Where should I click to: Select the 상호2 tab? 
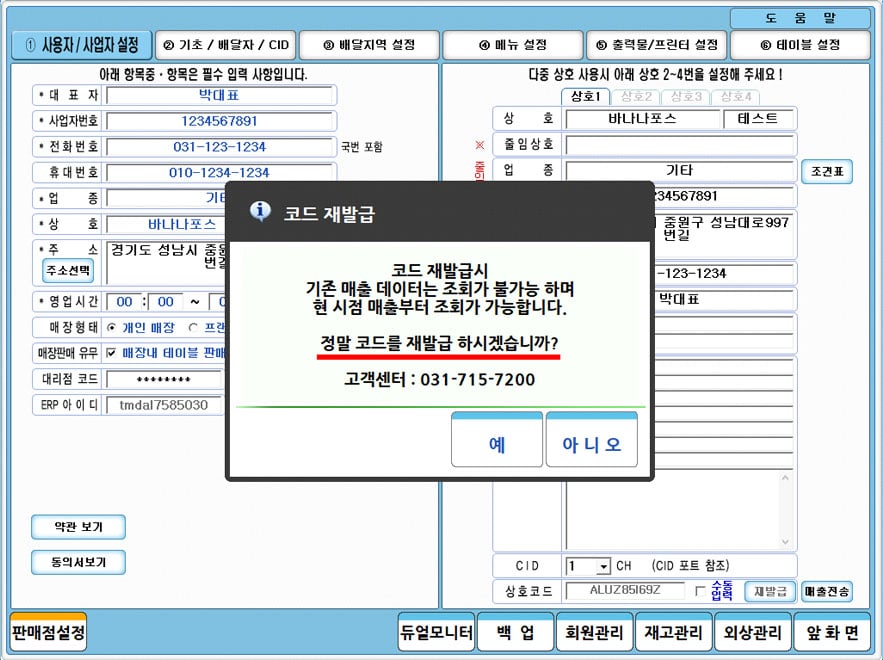(636, 97)
